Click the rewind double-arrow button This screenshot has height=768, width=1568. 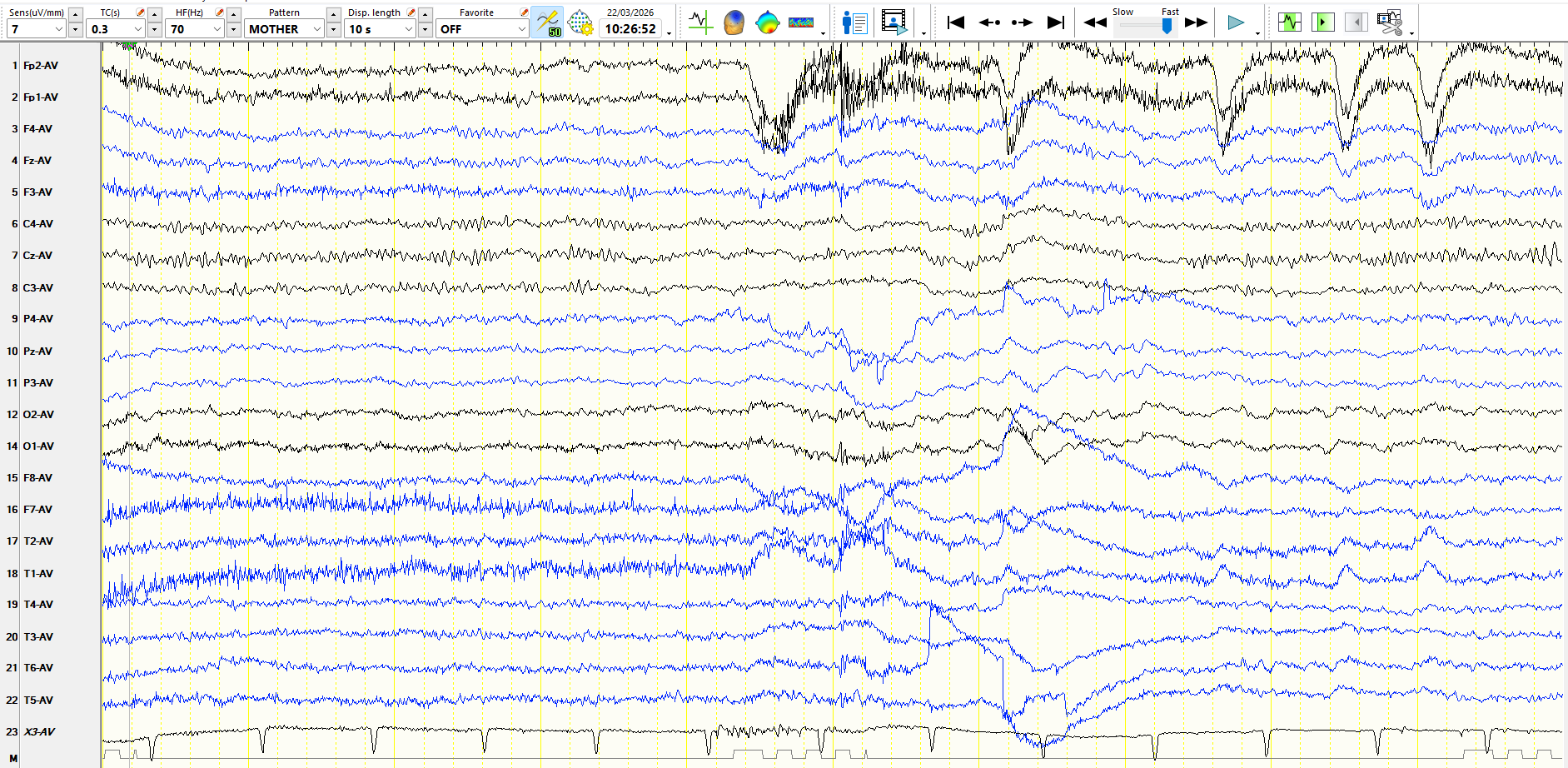(x=1095, y=22)
